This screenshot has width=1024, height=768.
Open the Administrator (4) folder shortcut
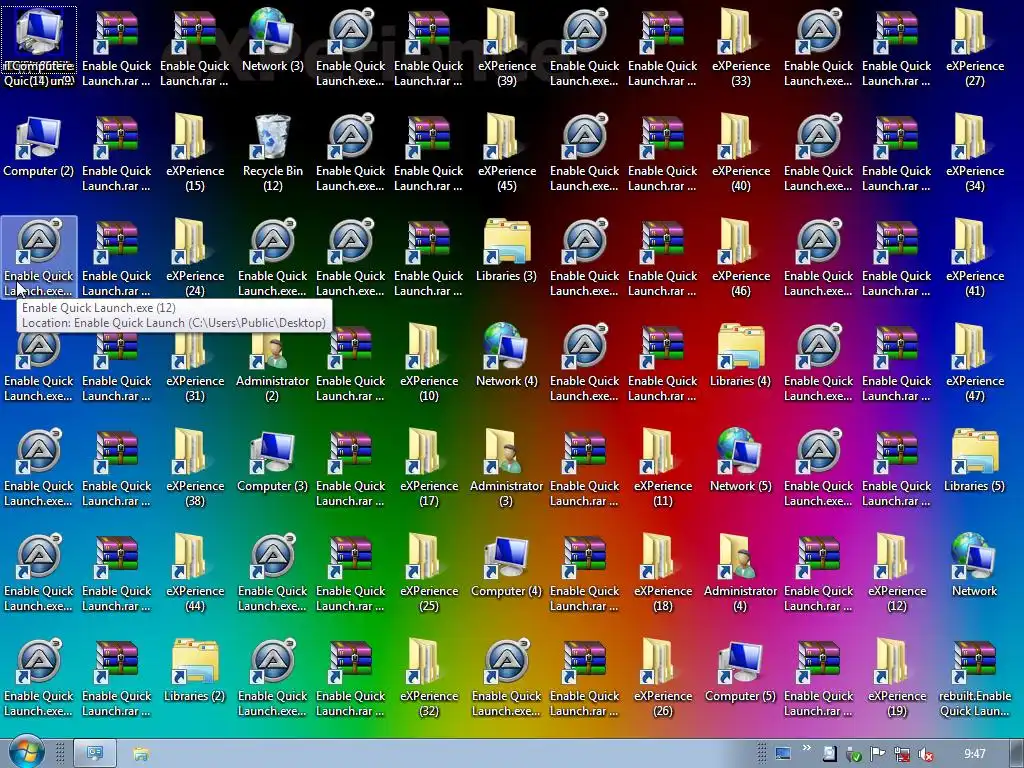point(741,573)
